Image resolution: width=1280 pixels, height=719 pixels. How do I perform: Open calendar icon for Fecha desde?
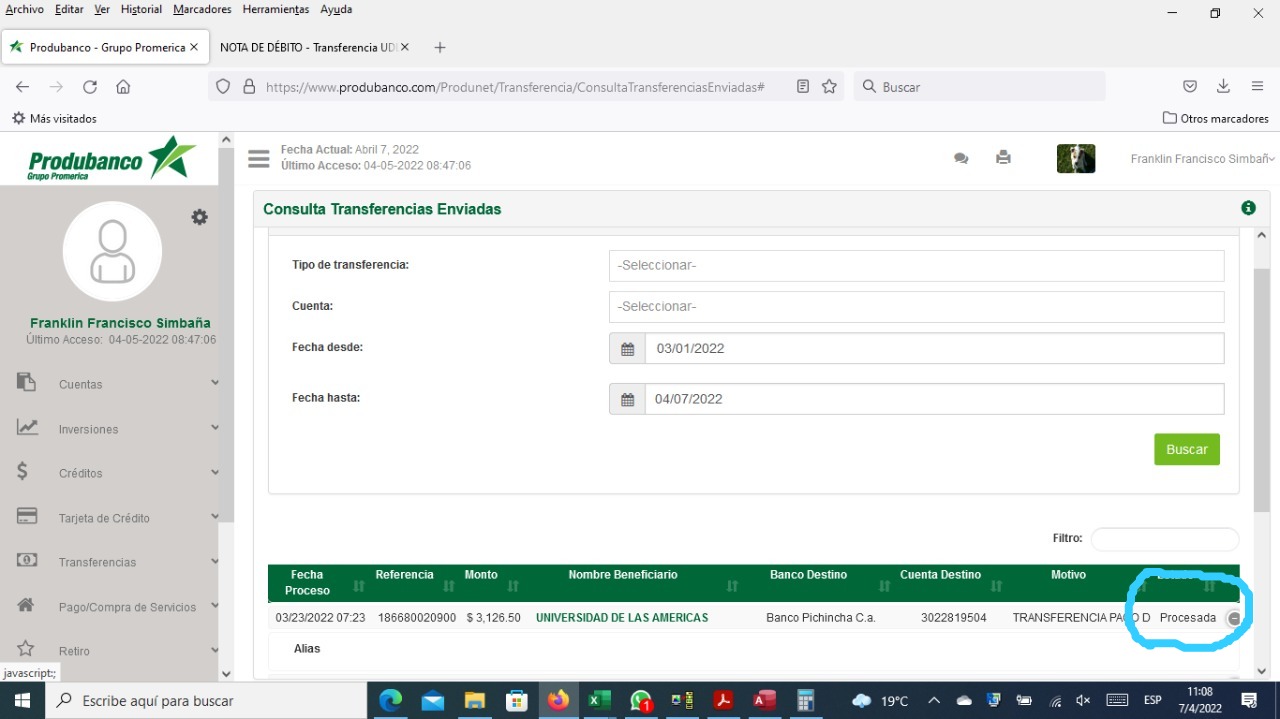(627, 349)
